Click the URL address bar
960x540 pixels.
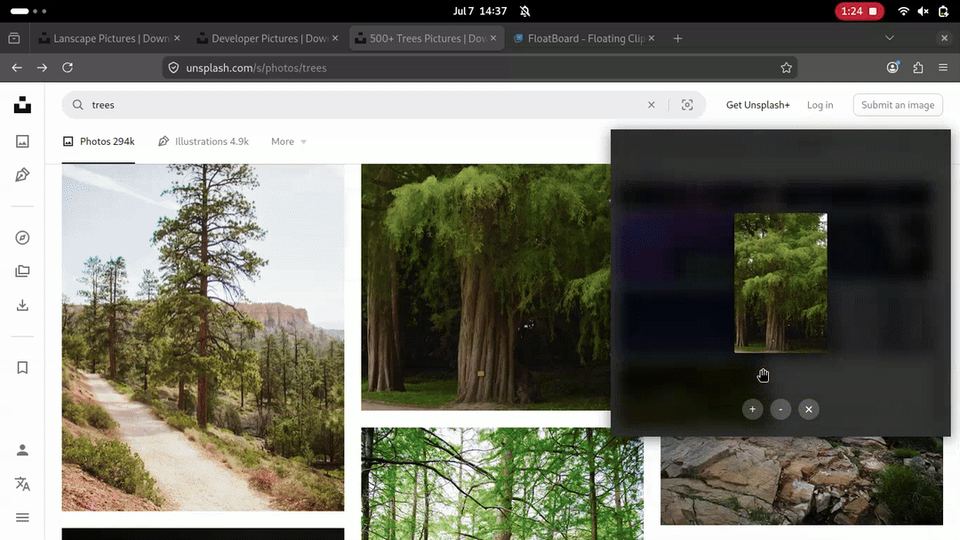pos(478,68)
